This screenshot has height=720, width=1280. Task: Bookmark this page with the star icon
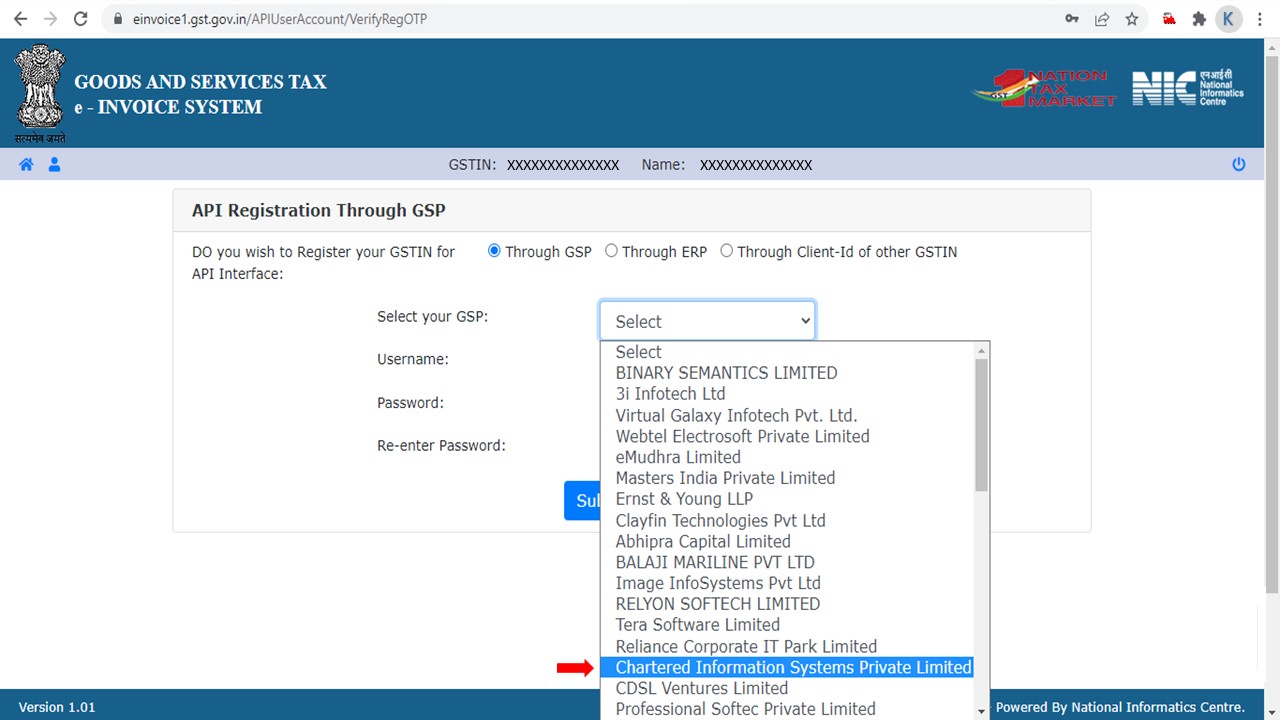1132,19
